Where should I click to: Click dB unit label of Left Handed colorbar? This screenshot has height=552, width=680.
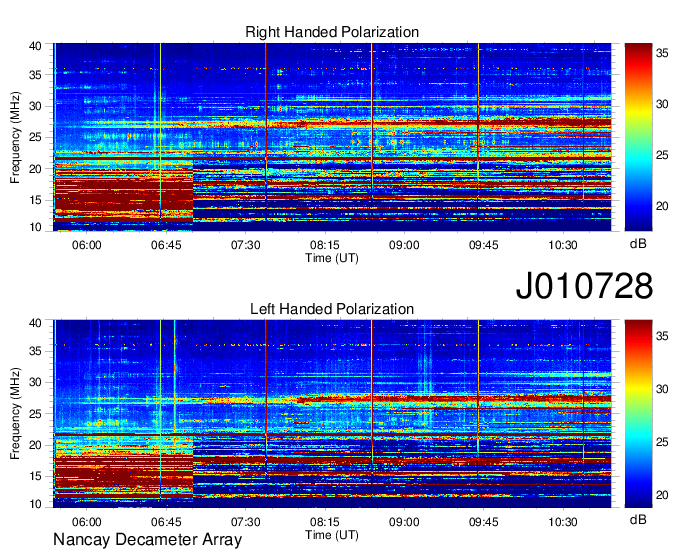(638, 519)
